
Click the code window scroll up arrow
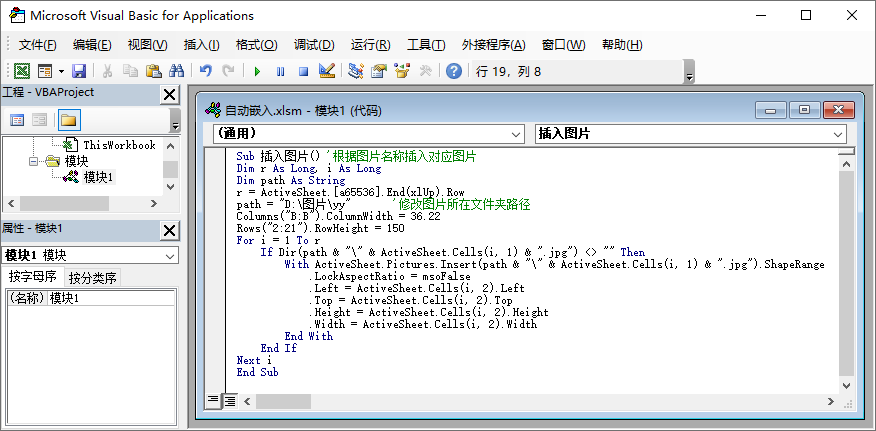point(846,163)
